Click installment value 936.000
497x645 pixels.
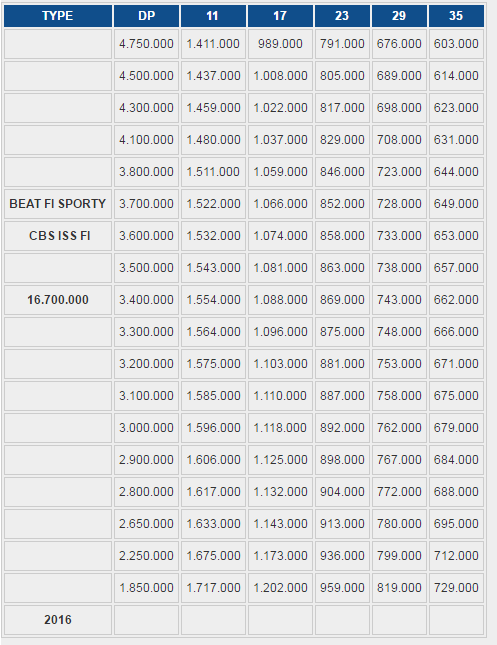coord(342,556)
